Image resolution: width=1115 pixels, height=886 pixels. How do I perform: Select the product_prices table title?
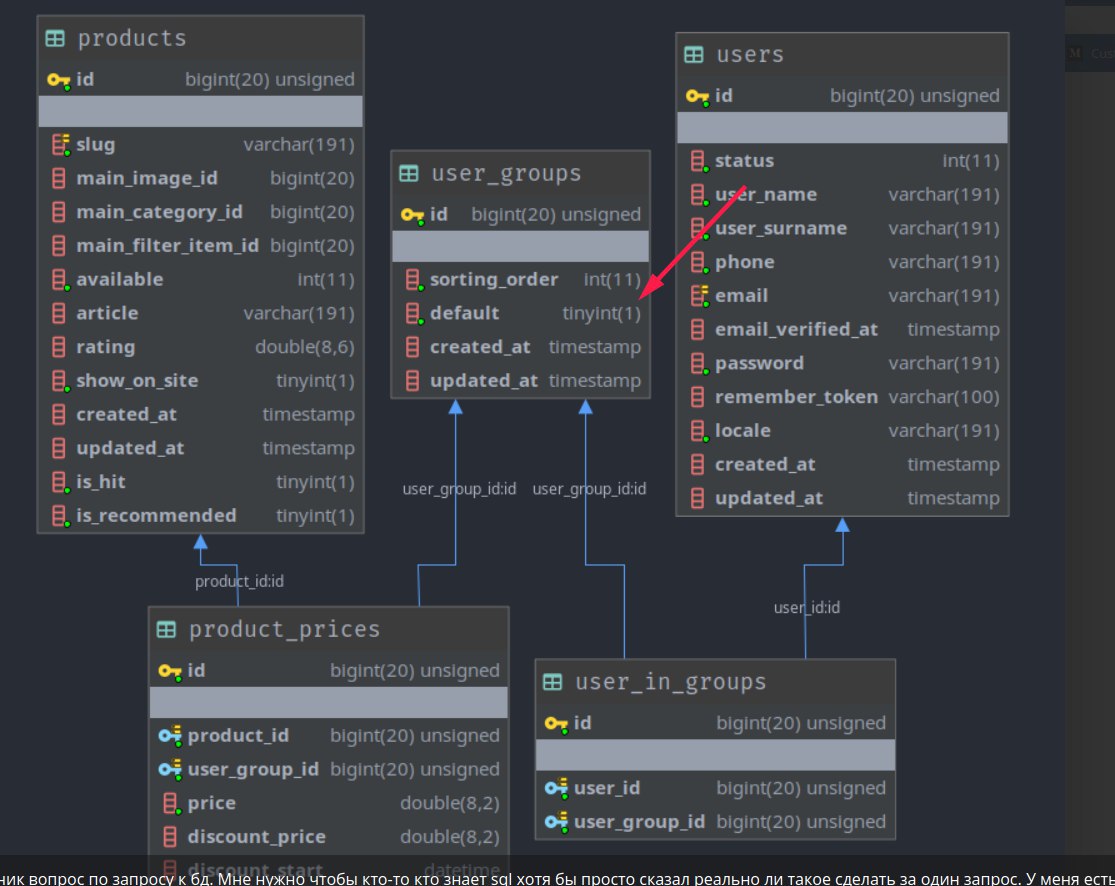[x=284, y=629]
